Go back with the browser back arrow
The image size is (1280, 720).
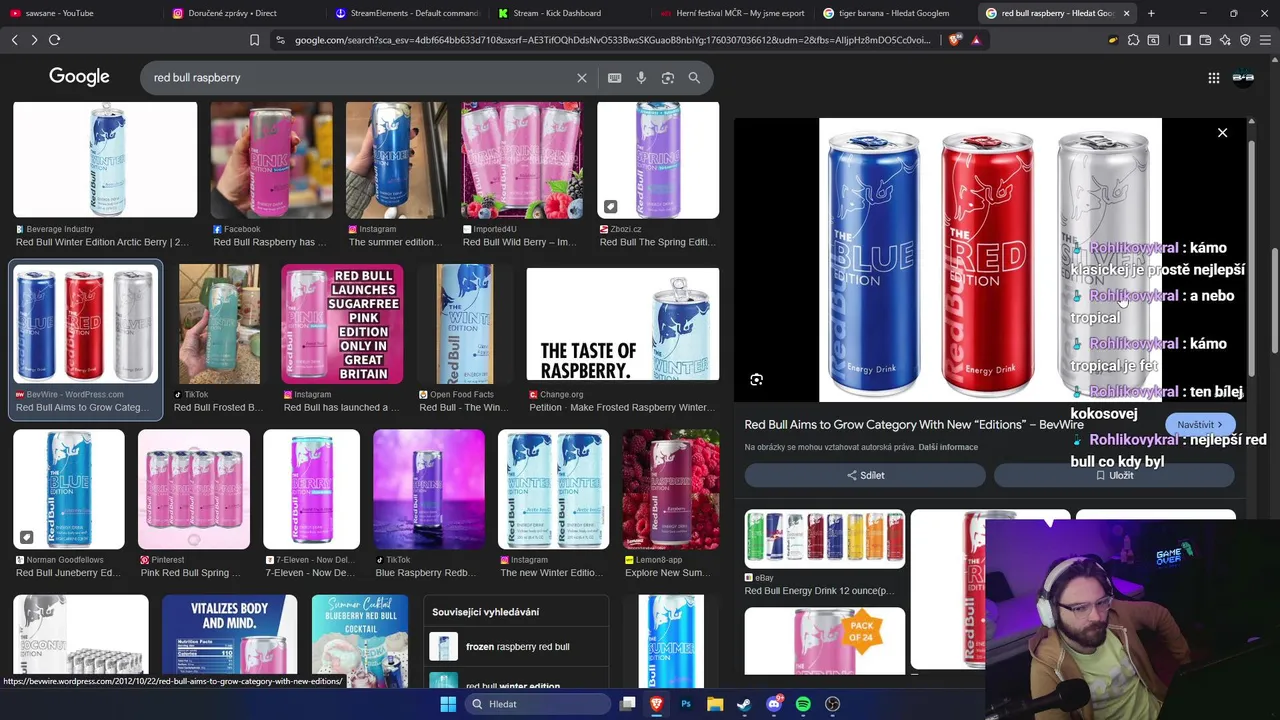point(14,40)
